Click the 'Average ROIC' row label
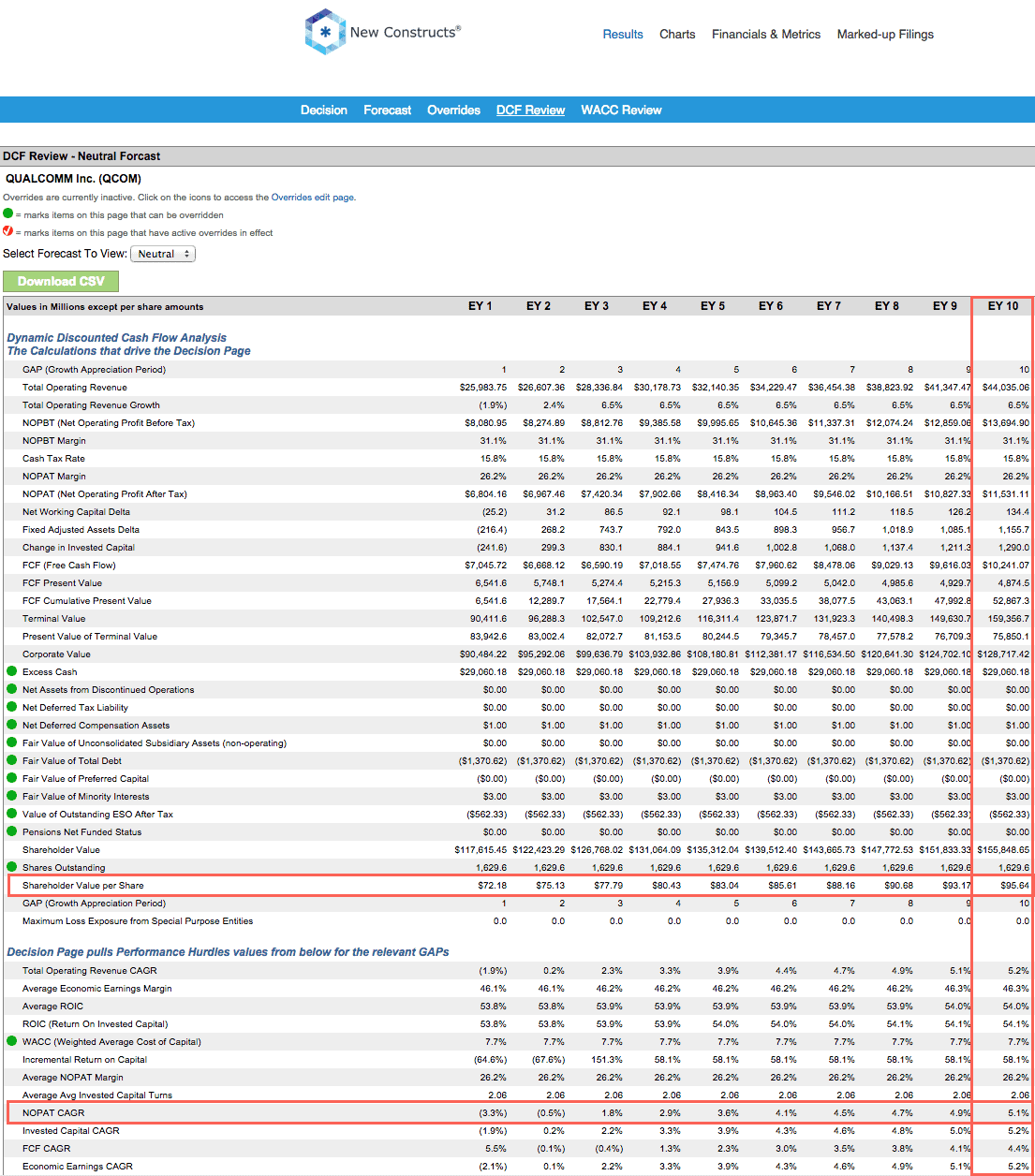The width and height of the screenshot is (1035, 1176). [x=52, y=1007]
